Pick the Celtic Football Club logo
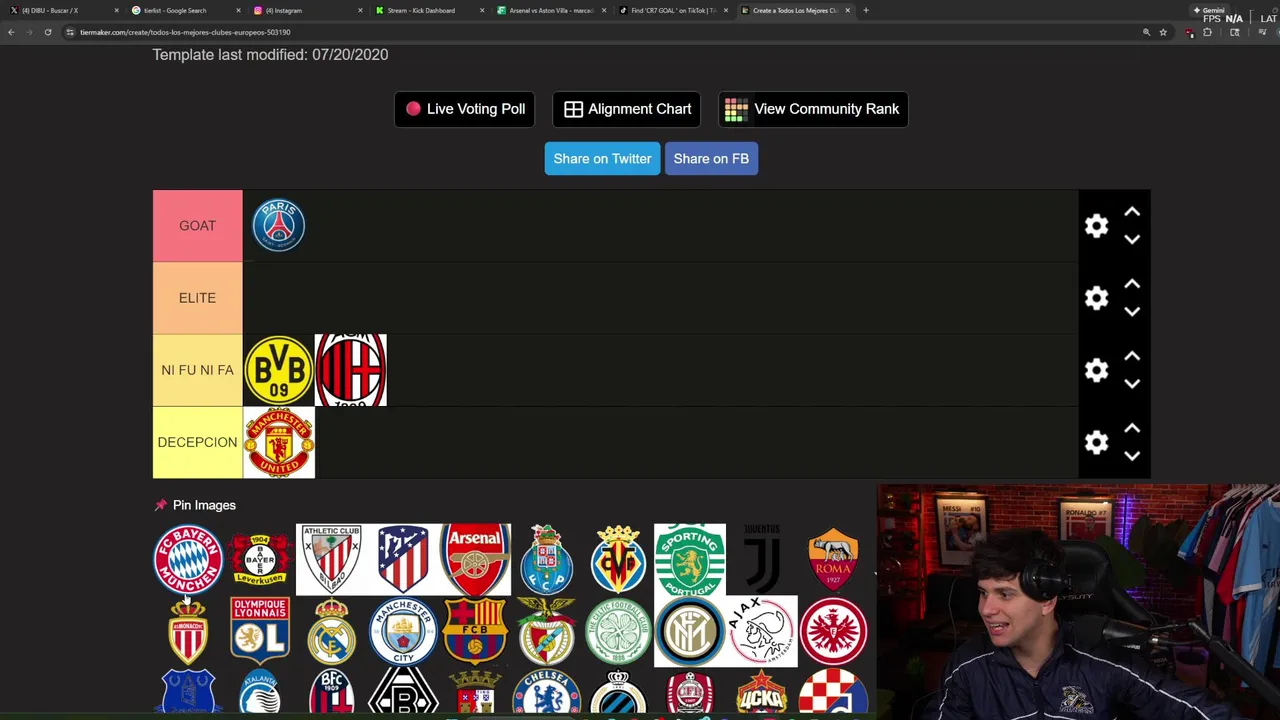 coord(618,631)
